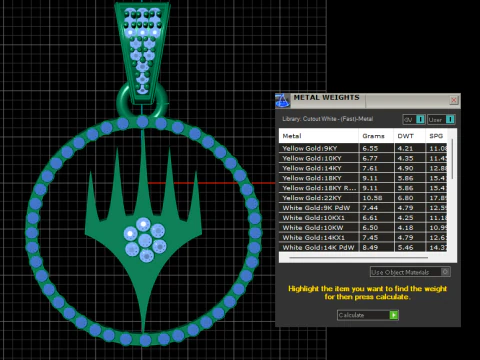This screenshot has width=480, height=360.
Task: Click the SPG column header
Action: pyautogui.click(x=436, y=136)
